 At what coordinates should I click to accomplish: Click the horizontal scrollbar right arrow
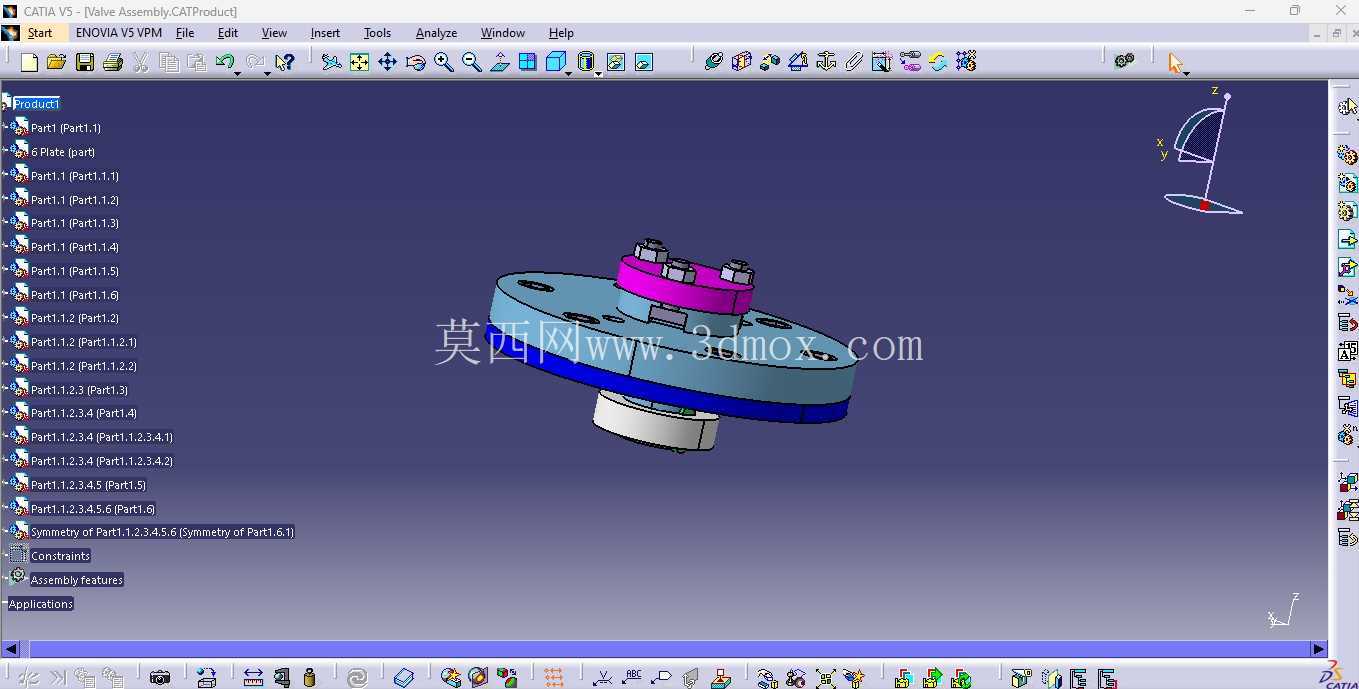click(x=1319, y=649)
